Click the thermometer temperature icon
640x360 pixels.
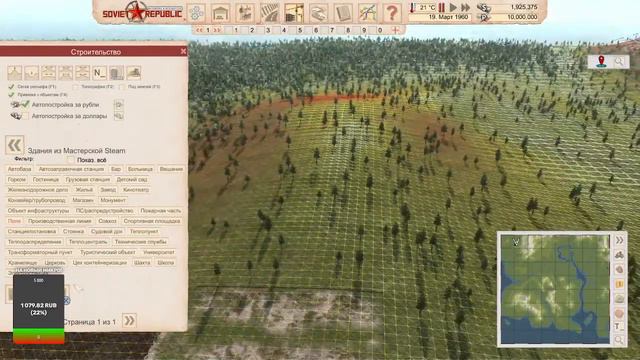tap(413, 7)
